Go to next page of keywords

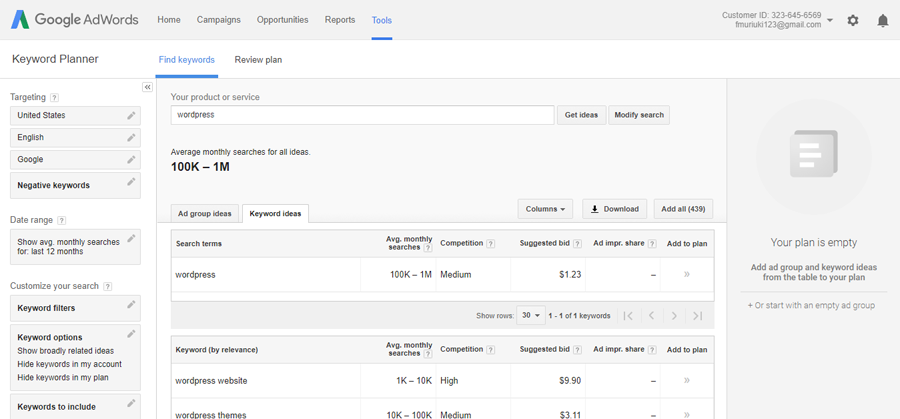pyautogui.click(x=674, y=316)
